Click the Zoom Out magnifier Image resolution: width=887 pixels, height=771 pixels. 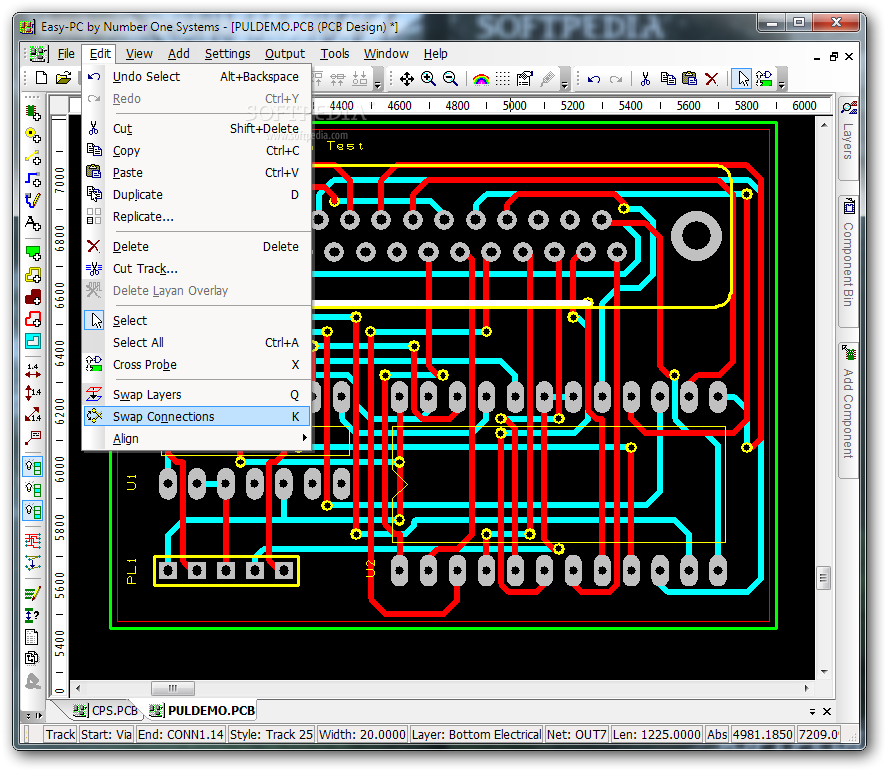click(x=450, y=79)
